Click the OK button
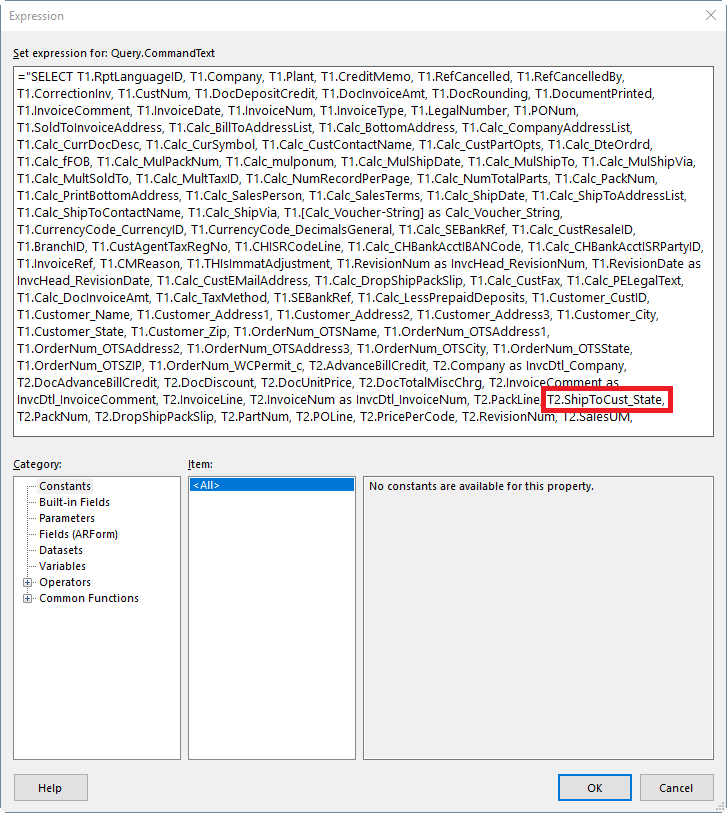 click(x=595, y=788)
